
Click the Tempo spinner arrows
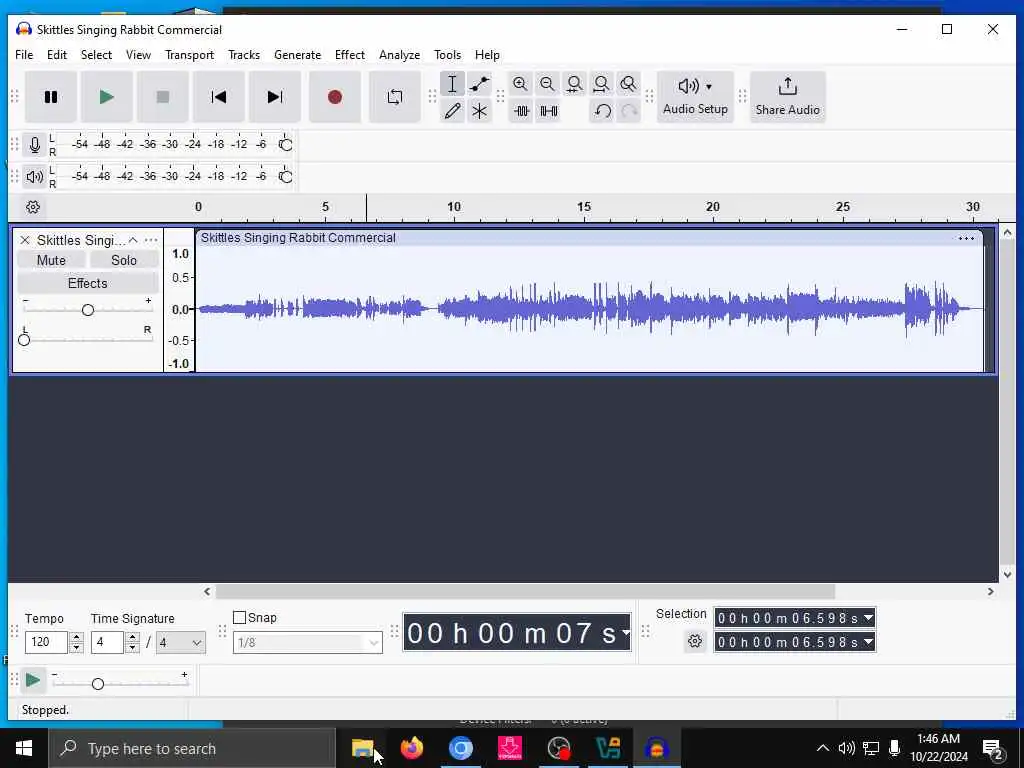click(x=76, y=643)
